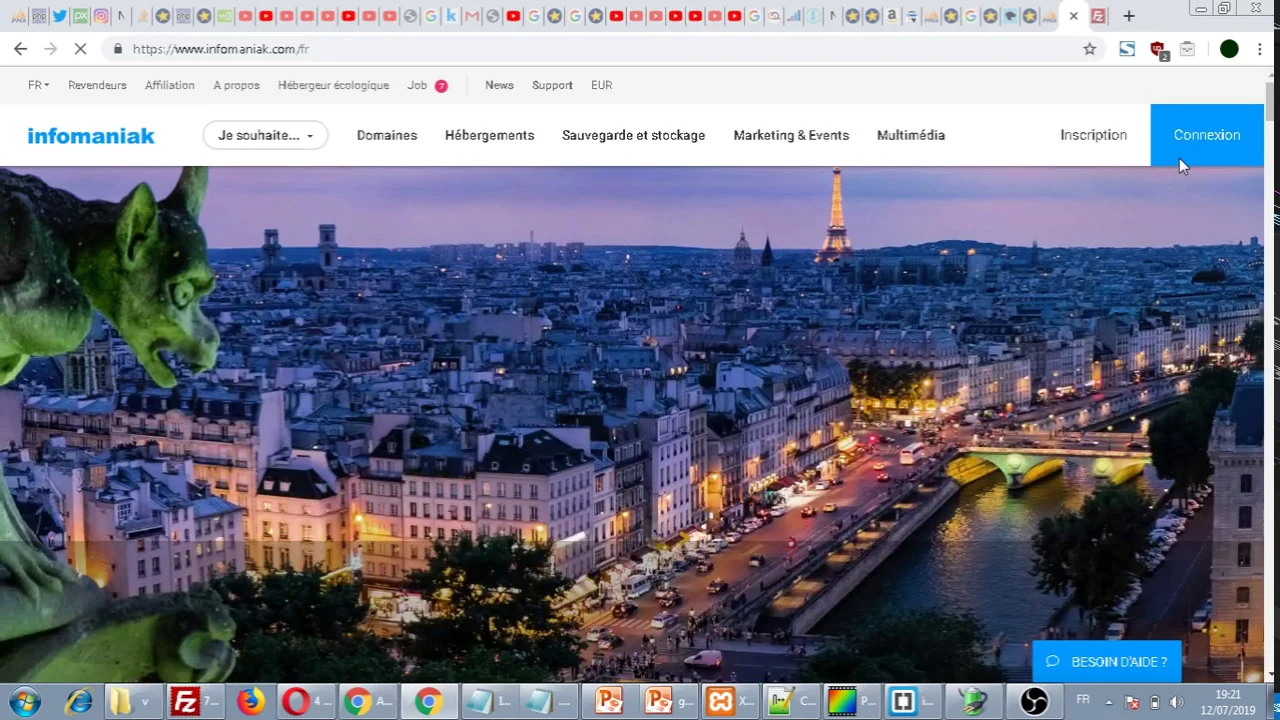1280x720 pixels.
Task: Click the dark green profile avatar
Action: 1229,49
